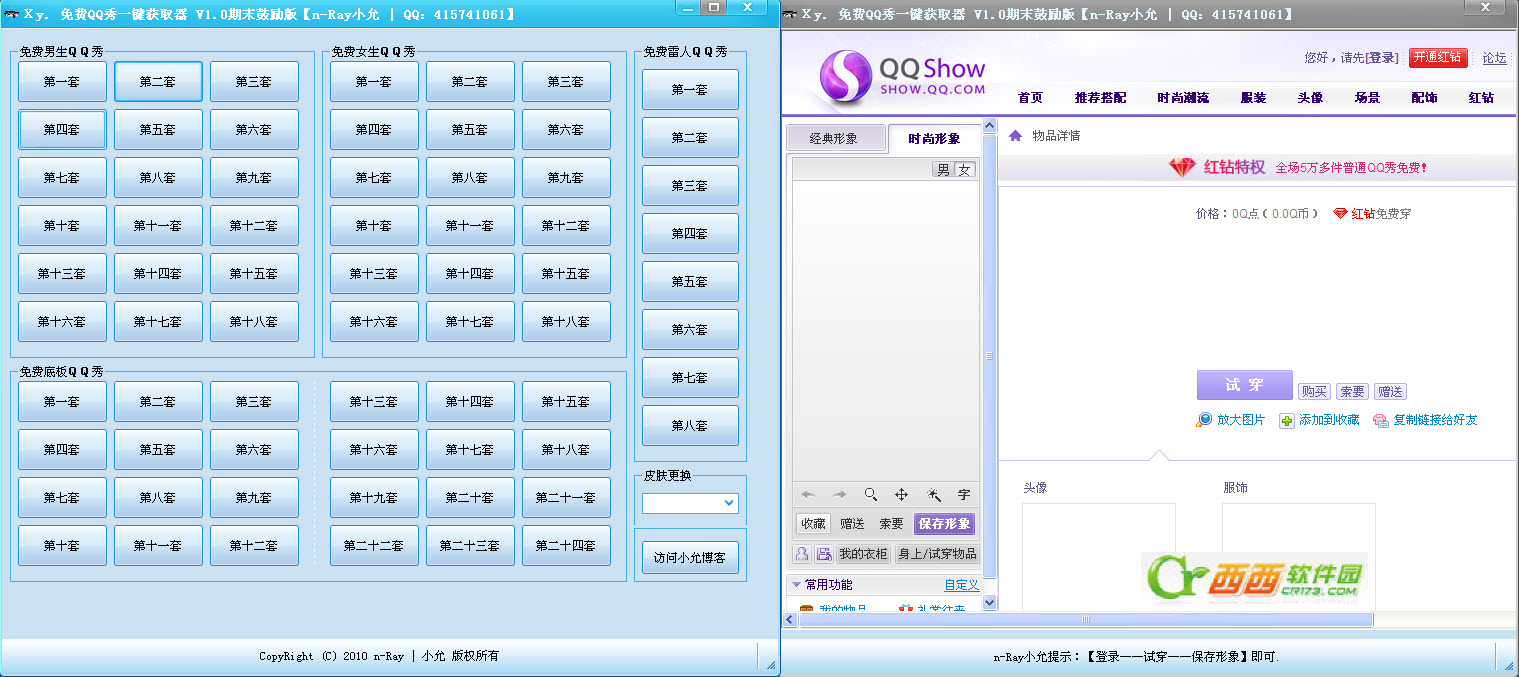Click the QQ Show logo
The image size is (1519, 677).
tap(902, 76)
